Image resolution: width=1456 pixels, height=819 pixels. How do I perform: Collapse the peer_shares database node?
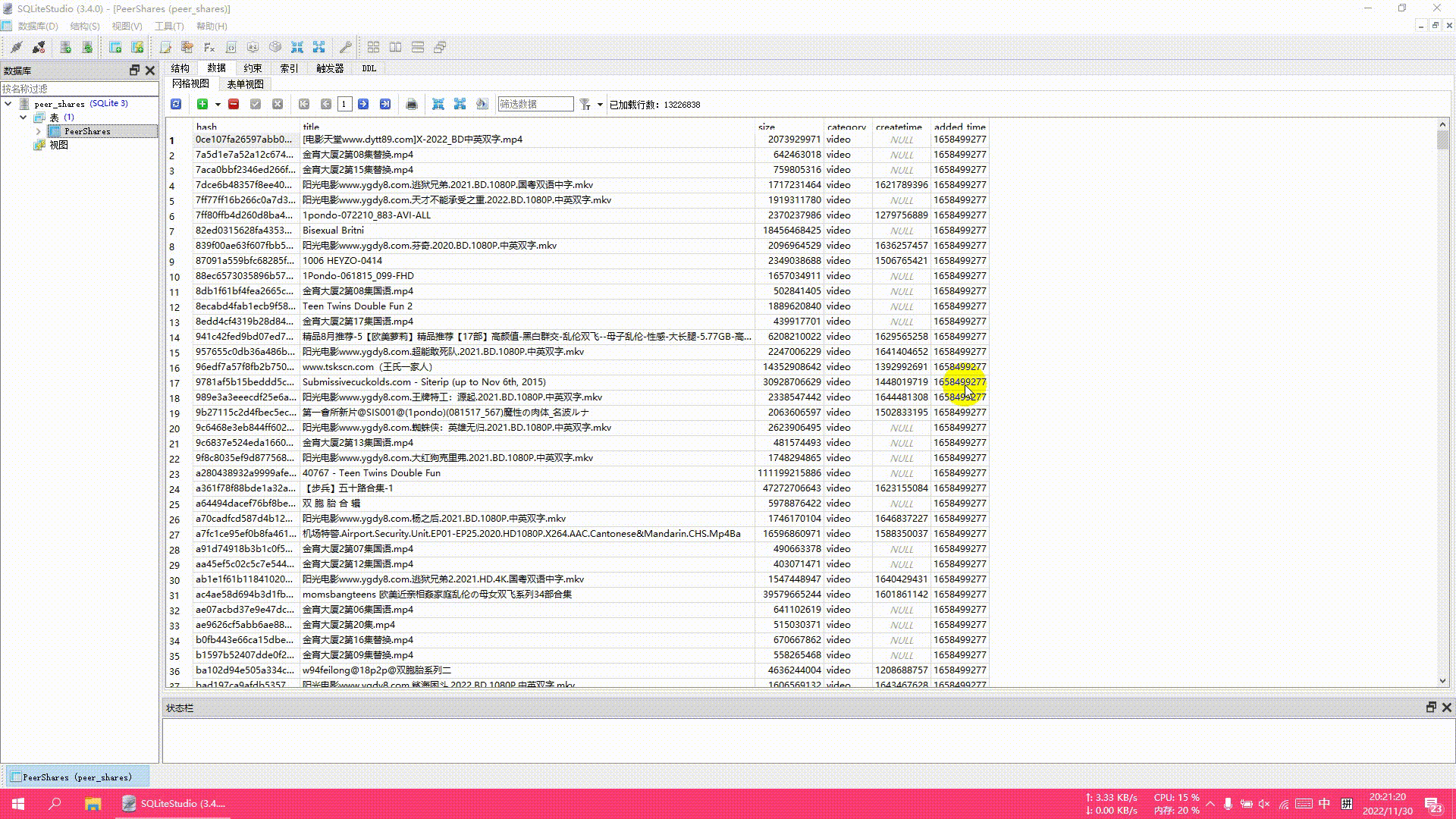click(x=8, y=104)
